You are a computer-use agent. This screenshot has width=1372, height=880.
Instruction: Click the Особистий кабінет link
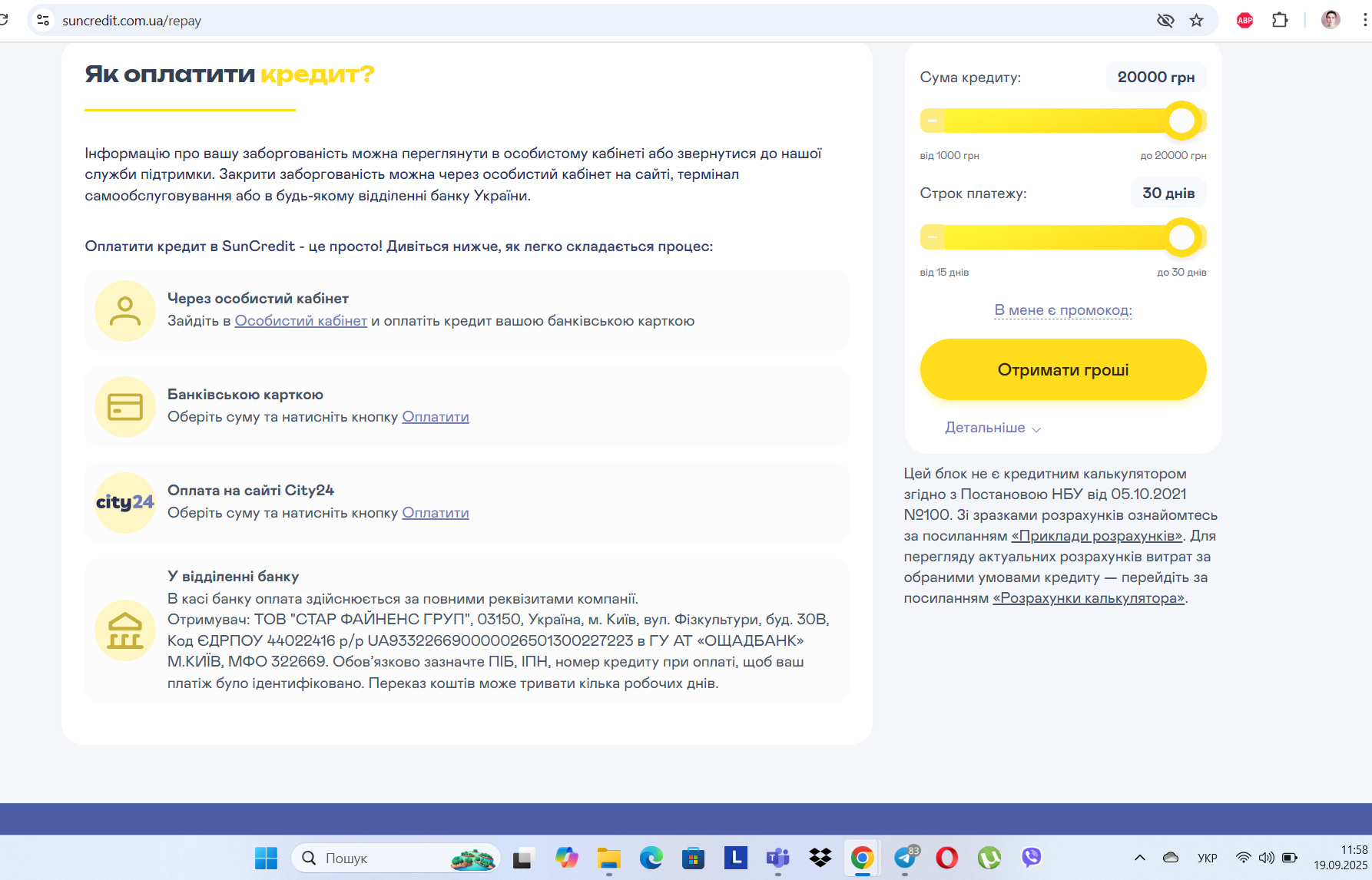(x=300, y=321)
